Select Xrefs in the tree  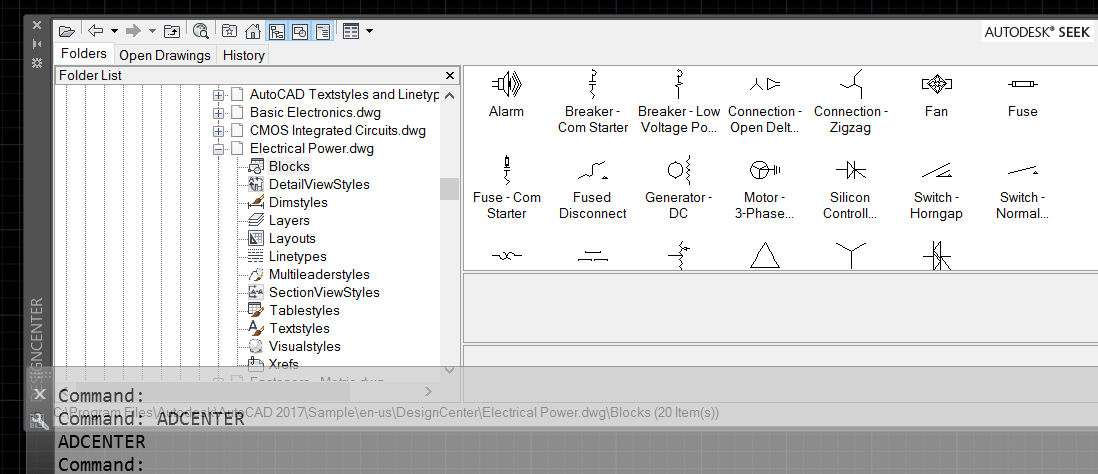[x=284, y=364]
